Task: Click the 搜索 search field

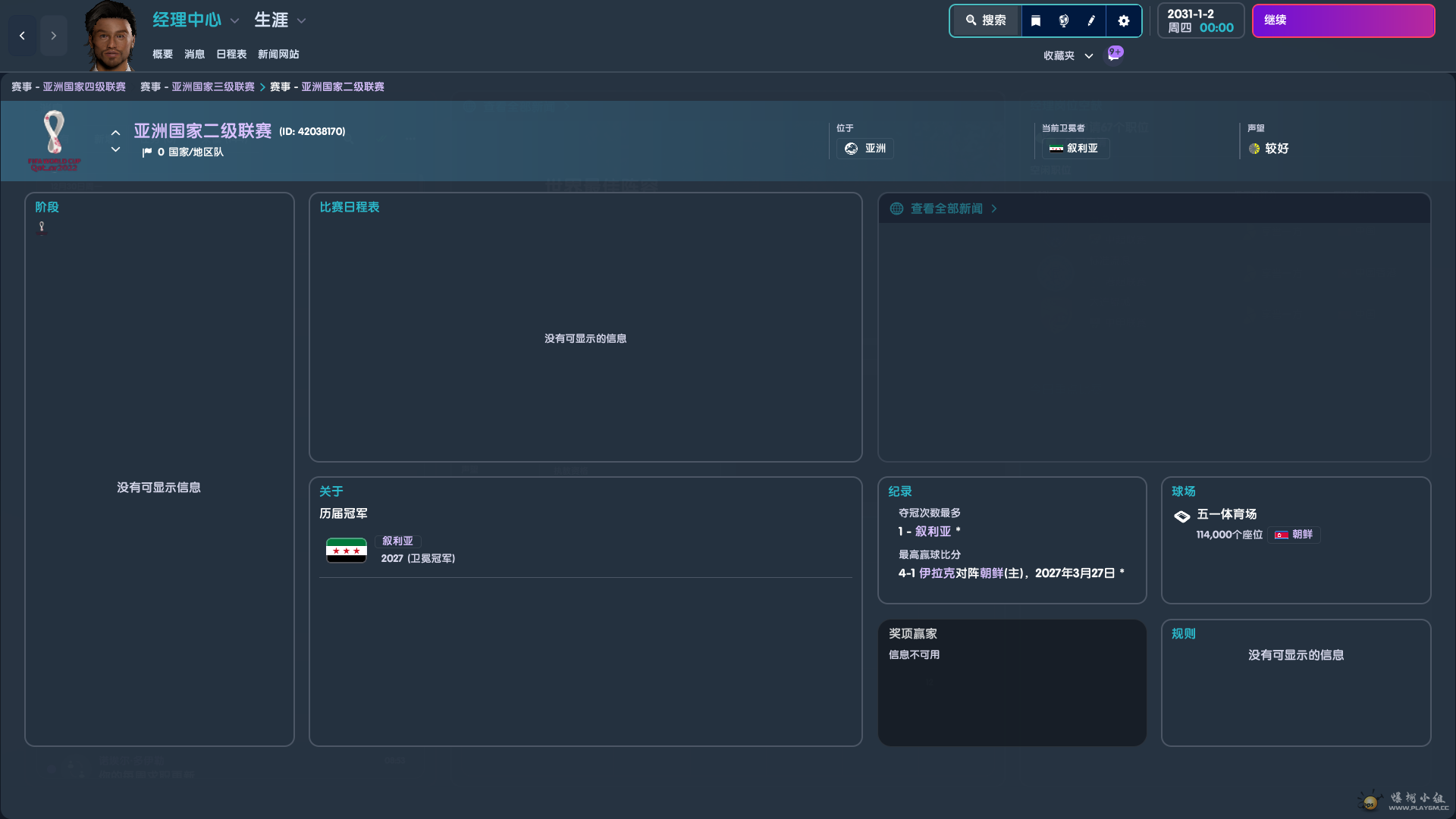Action: (x=986, y=20)
